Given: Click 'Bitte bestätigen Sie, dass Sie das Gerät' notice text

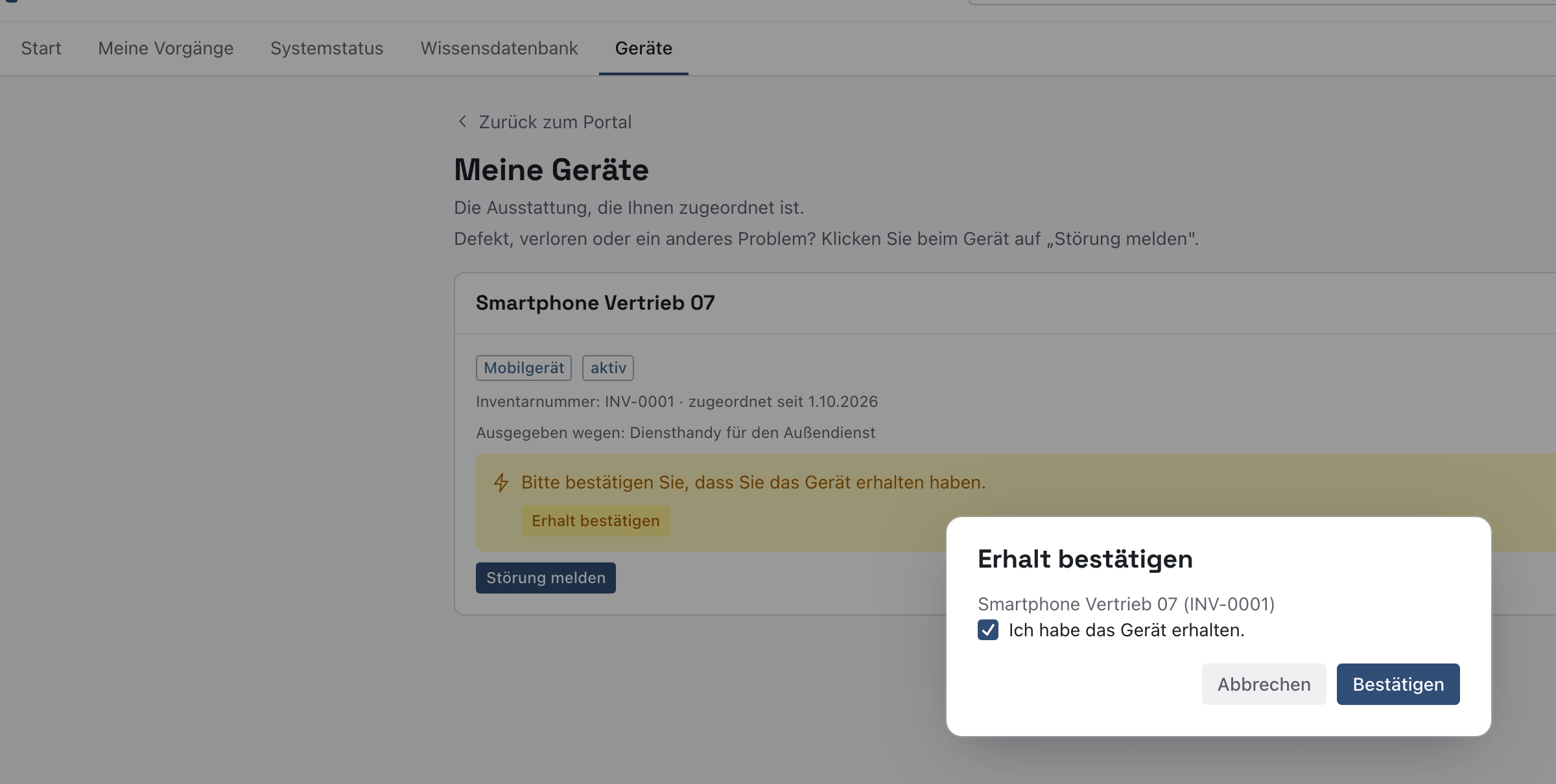Looking at the screenshot, I should (753, 483).
